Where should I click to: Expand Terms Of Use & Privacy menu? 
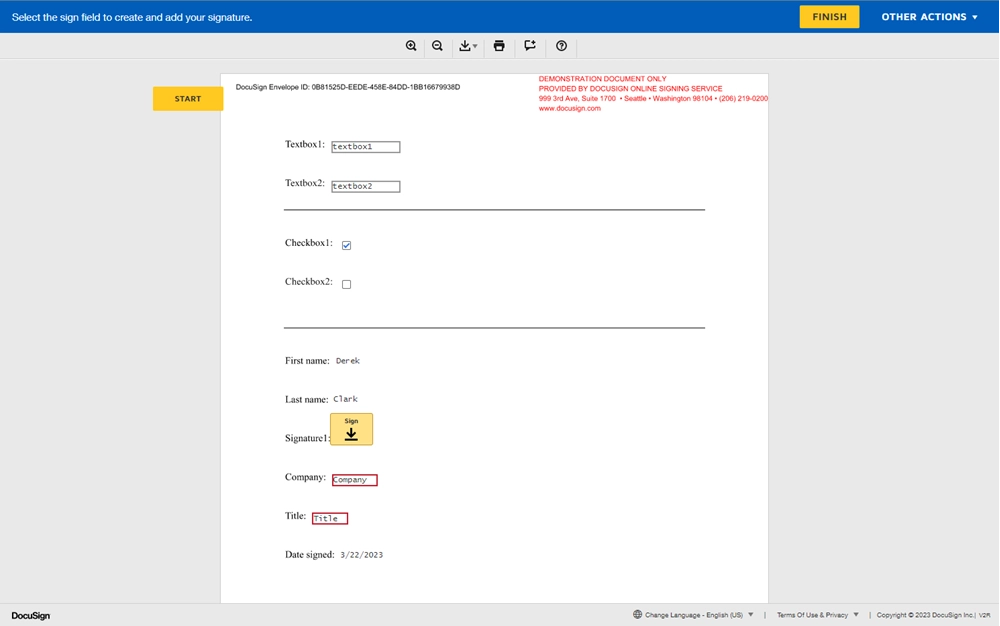pyautogui.click(x=818, y=615)
